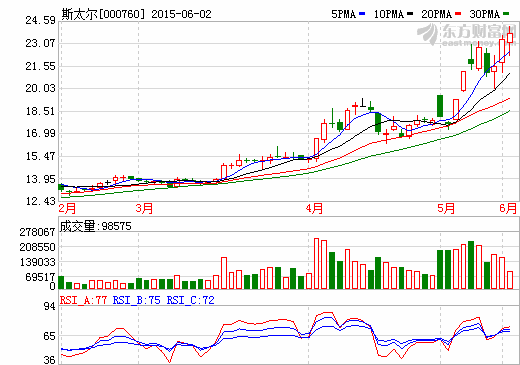
Task: Click the RSI_A:77 indicator label
Action: tap(83, 300)
